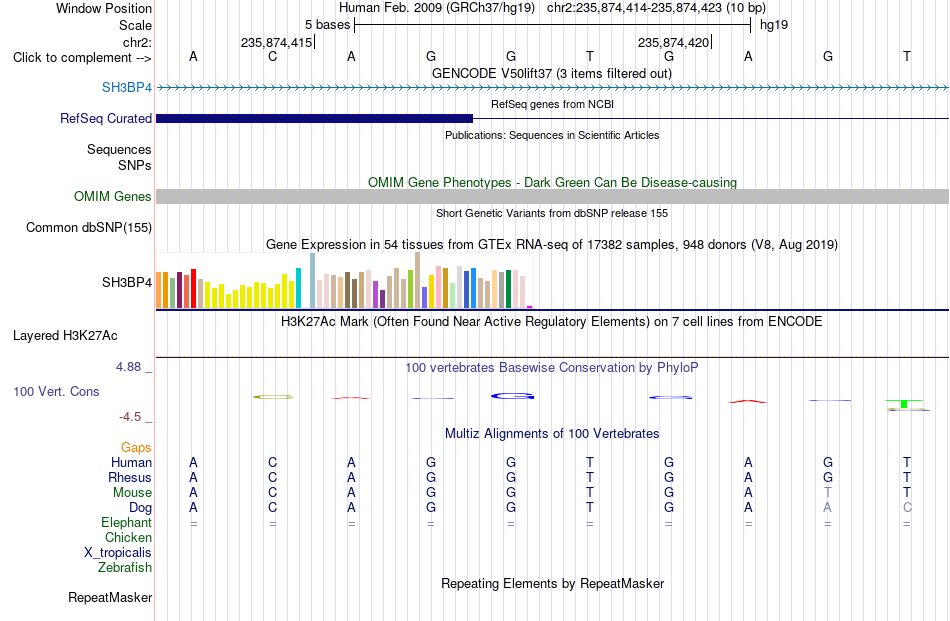This screenshot has height=621, width=950.
Task: Open the RefSeq Curated track label
Action: click(106, 118)
